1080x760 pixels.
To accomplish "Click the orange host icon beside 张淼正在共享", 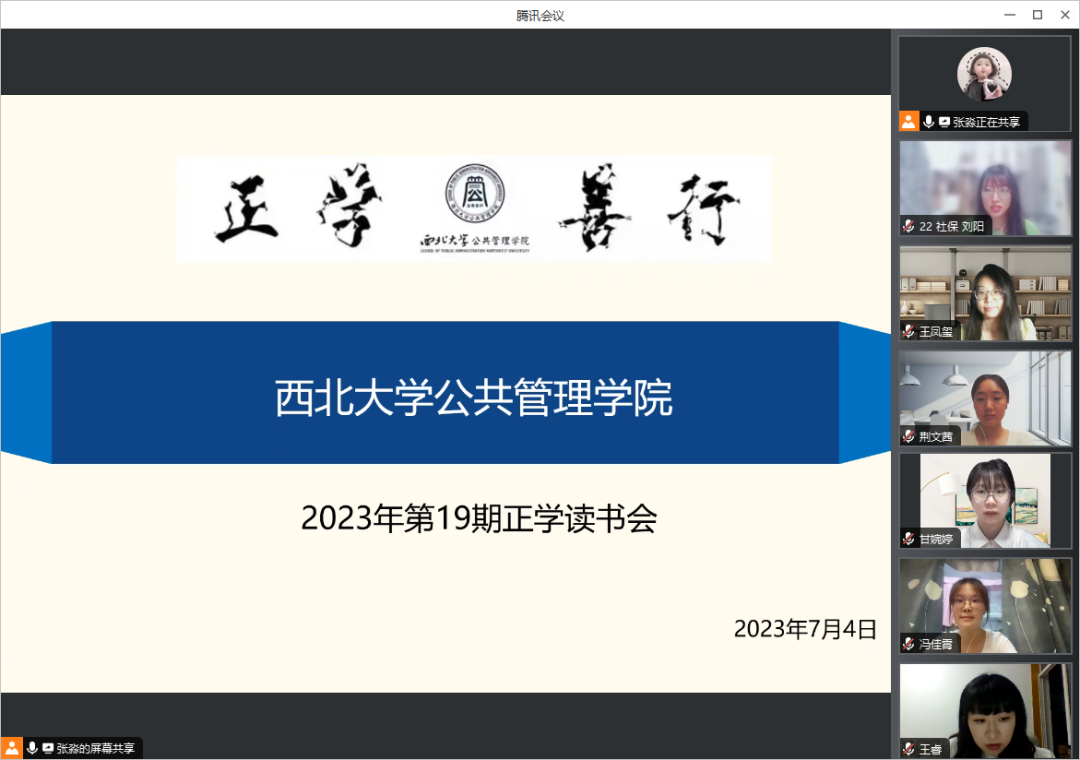I will [x=908, y=121].
